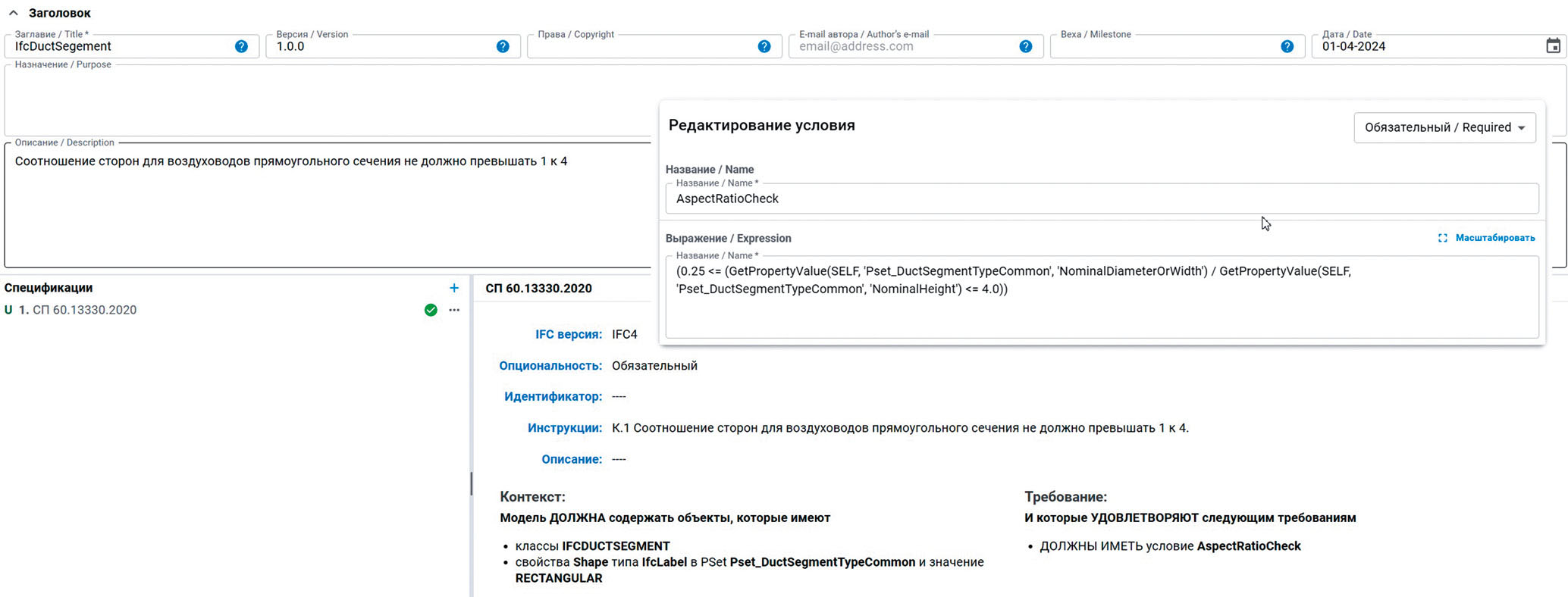Open the date picker calendar icon
Viewport: 1568px width, 597px height.
[x=1553, y=46]
